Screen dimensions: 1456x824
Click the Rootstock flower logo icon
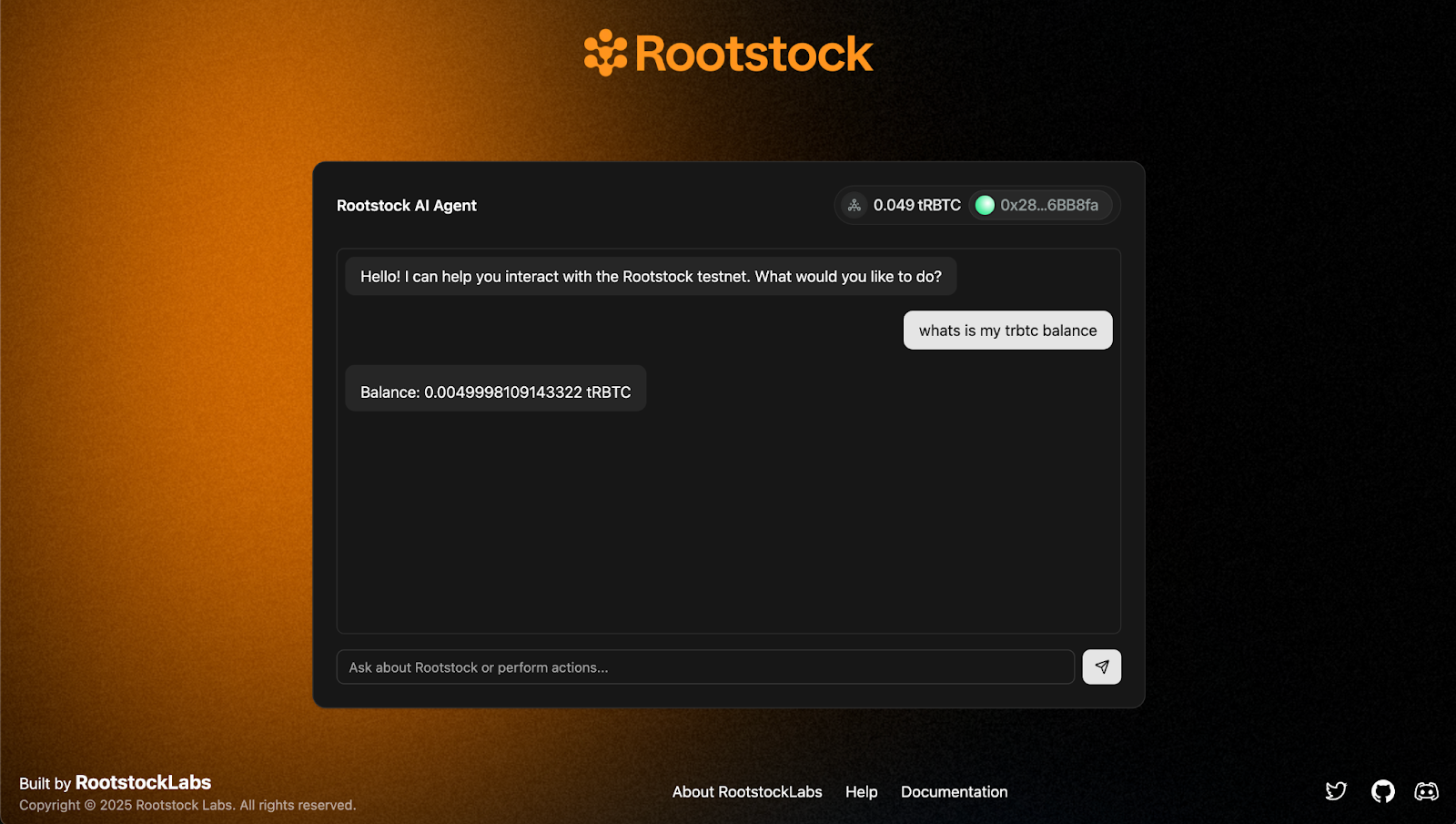pyautogui.click(x=605, y=53)
